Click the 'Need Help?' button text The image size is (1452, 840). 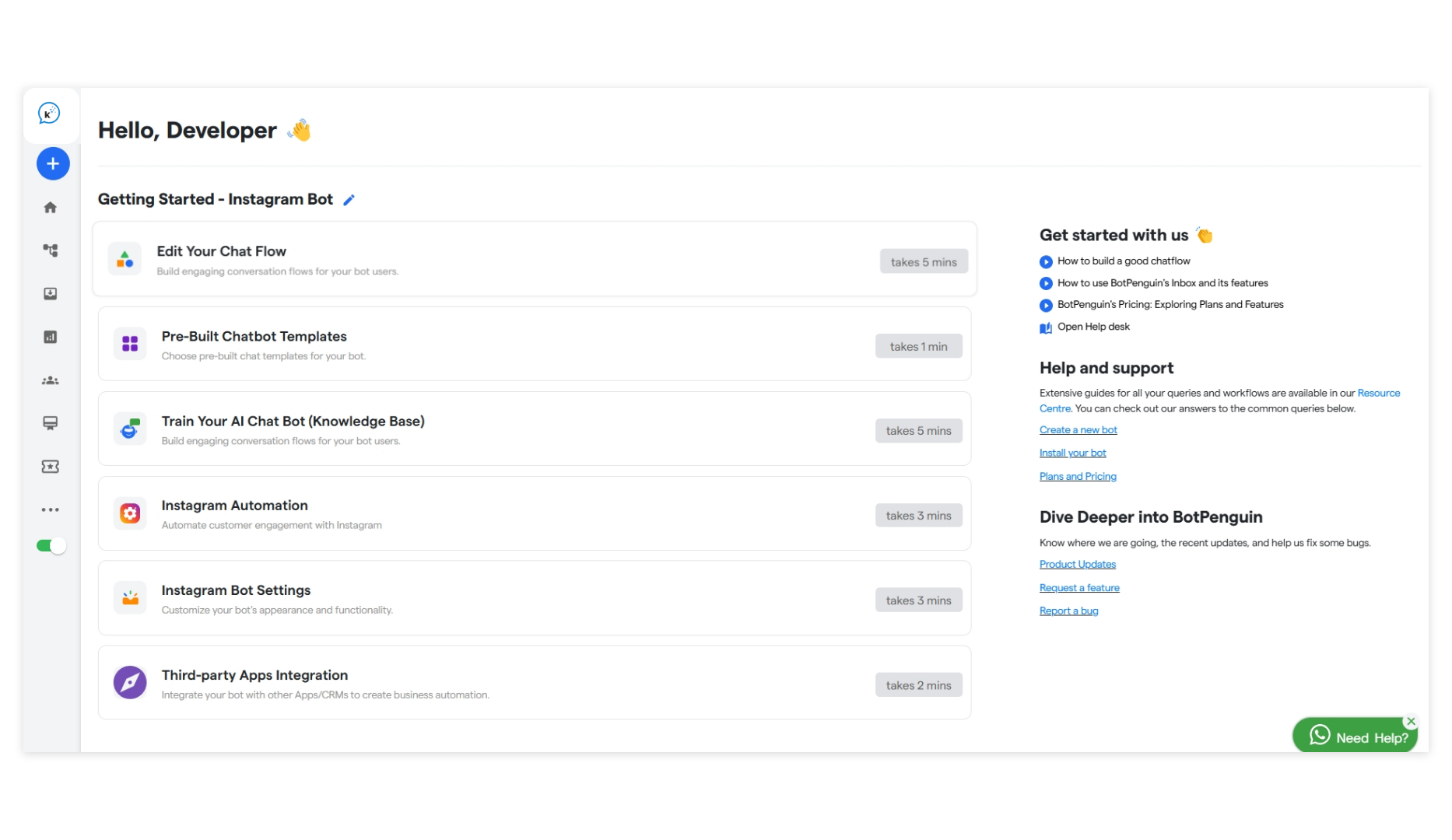coord(1372,738)
